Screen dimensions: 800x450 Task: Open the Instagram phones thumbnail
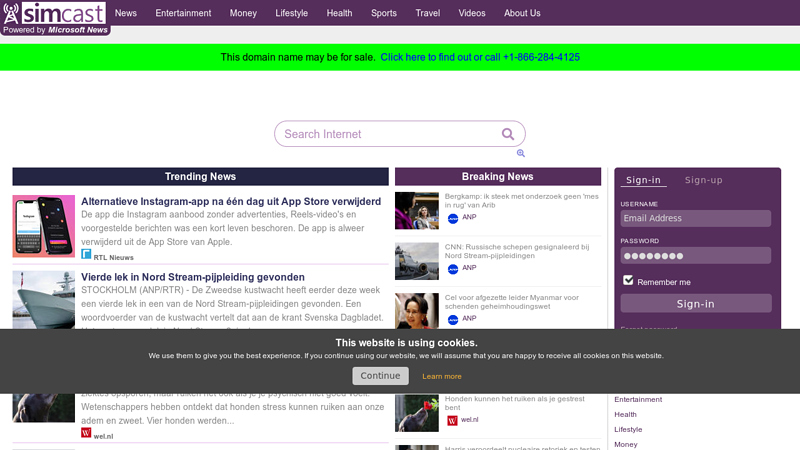(x=44, y=226)
